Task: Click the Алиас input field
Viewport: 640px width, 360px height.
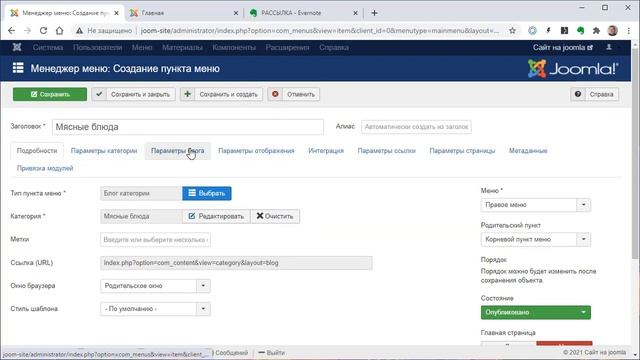Action: [x=416, y=127]
